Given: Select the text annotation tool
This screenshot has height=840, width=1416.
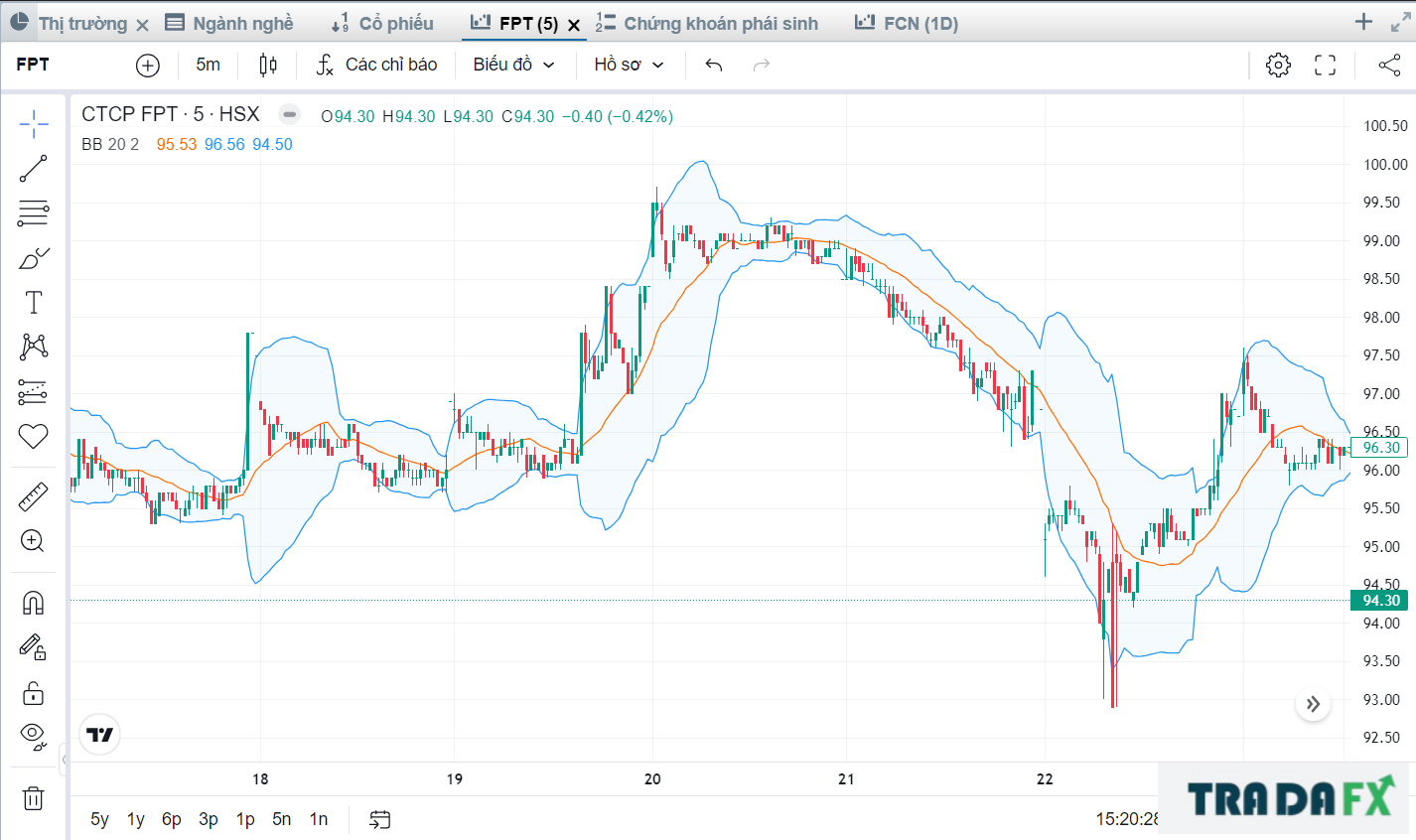Looking at the screenshot, I should tap(33, 302).
